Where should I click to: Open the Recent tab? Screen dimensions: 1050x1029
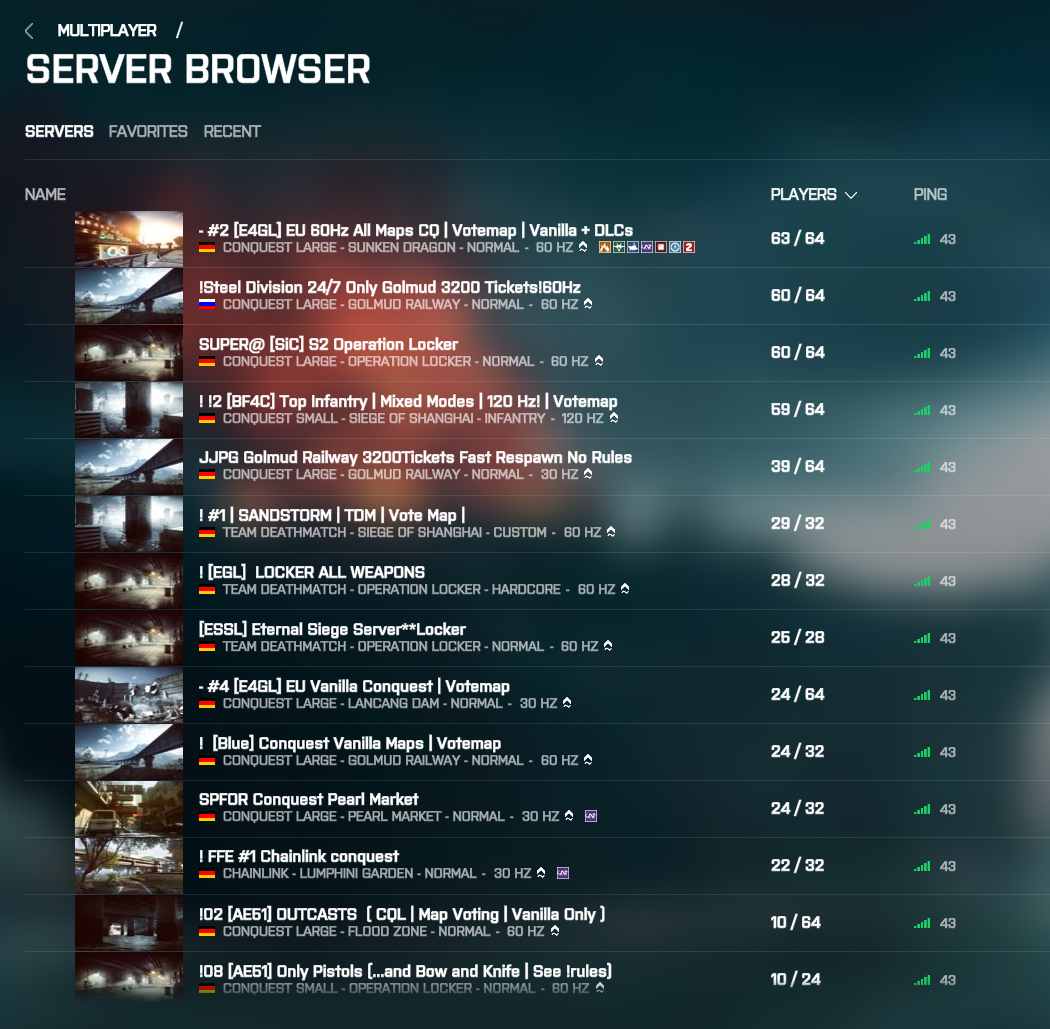(x=232, y=132)
